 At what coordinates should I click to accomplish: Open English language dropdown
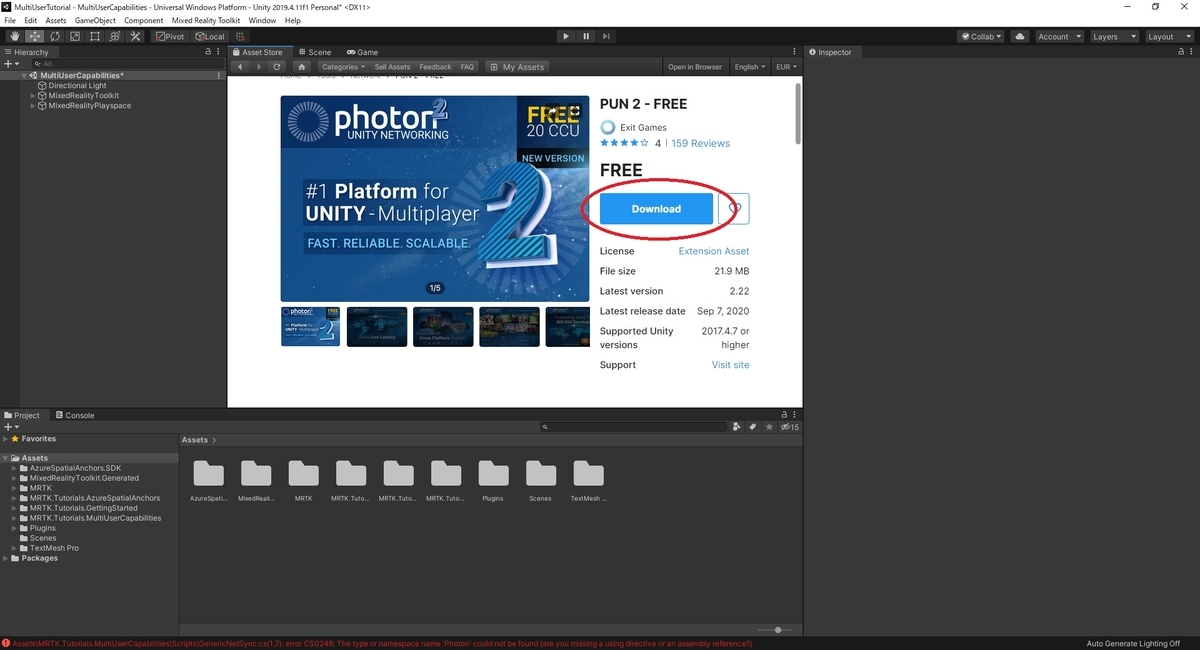tap(750, 67)
